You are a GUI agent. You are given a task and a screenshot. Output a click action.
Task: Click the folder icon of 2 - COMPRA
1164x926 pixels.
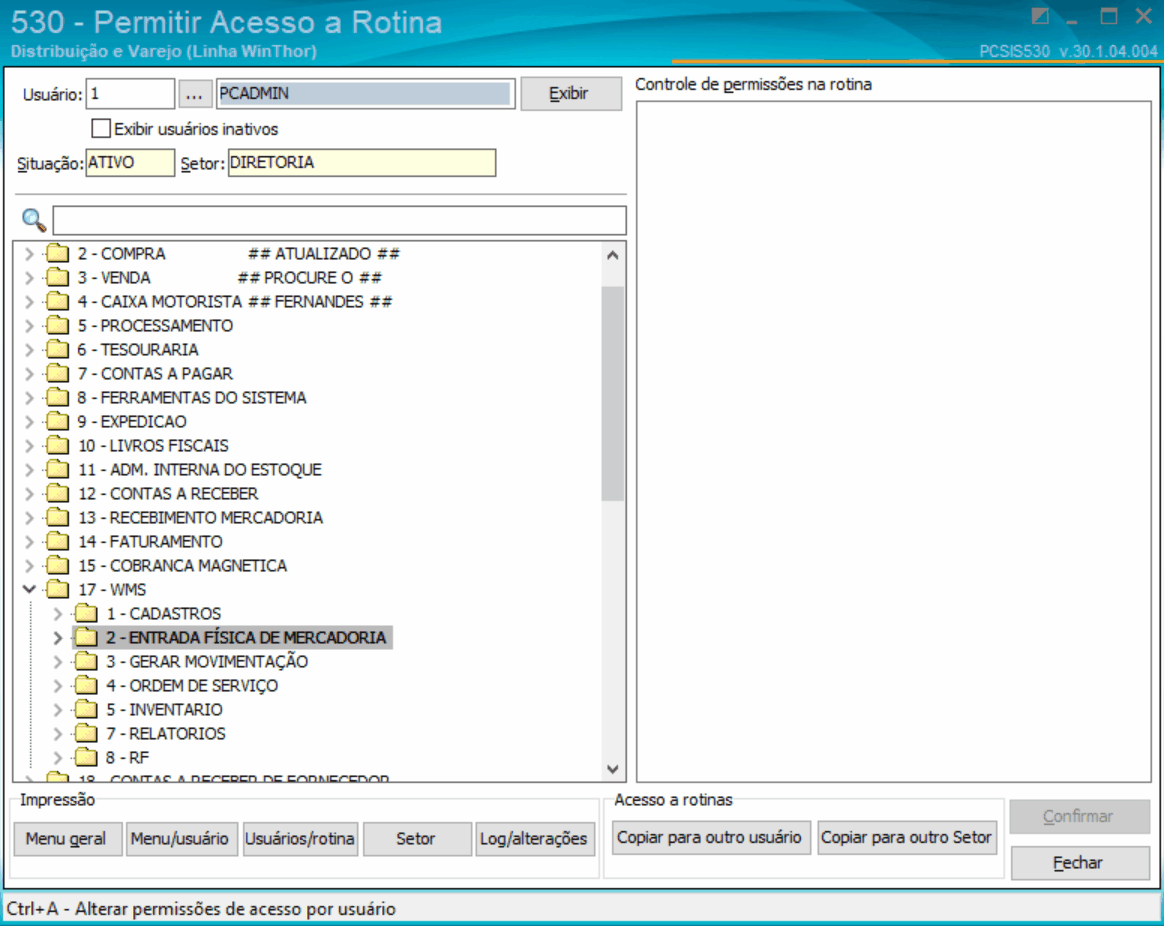(x=57, y=254)
